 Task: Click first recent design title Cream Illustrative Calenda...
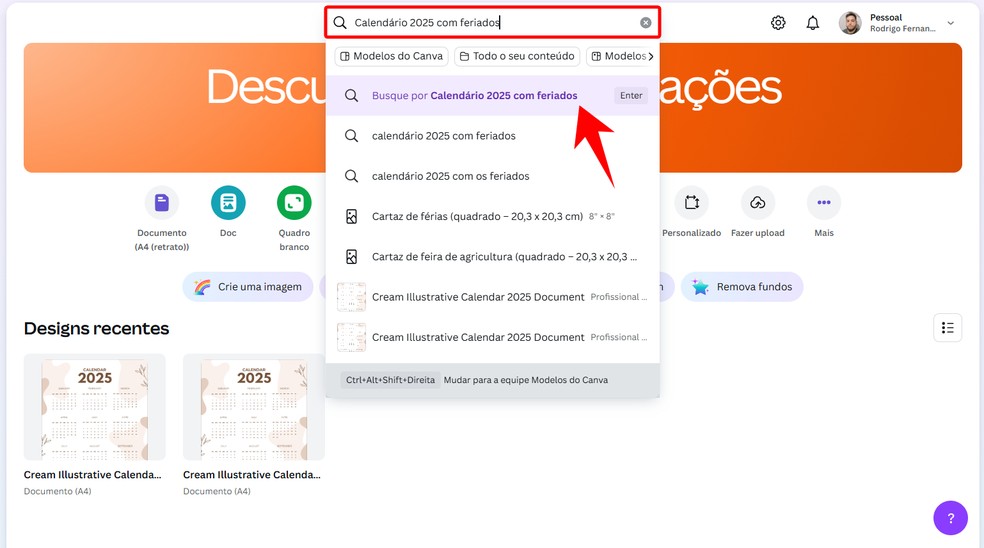92,475
